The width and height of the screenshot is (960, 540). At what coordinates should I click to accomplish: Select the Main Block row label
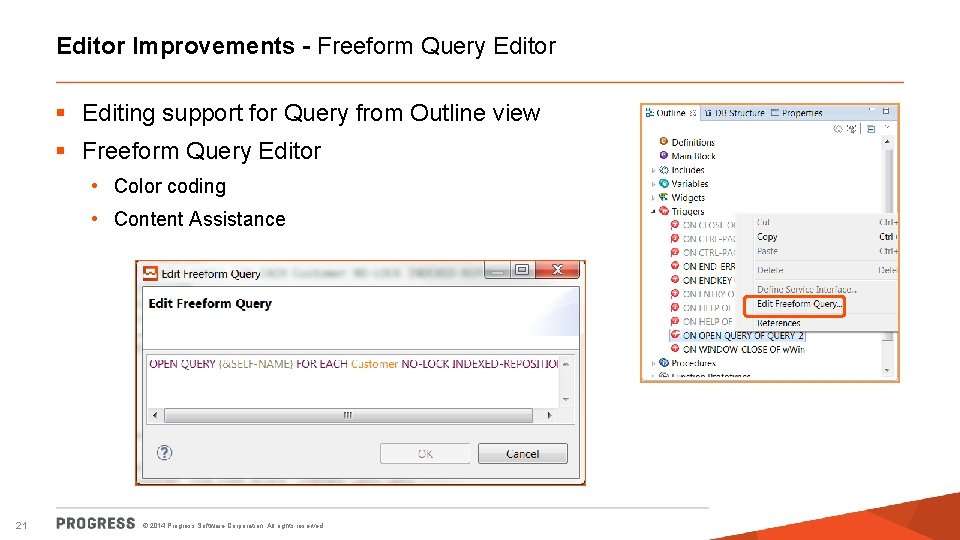point(693,156)
